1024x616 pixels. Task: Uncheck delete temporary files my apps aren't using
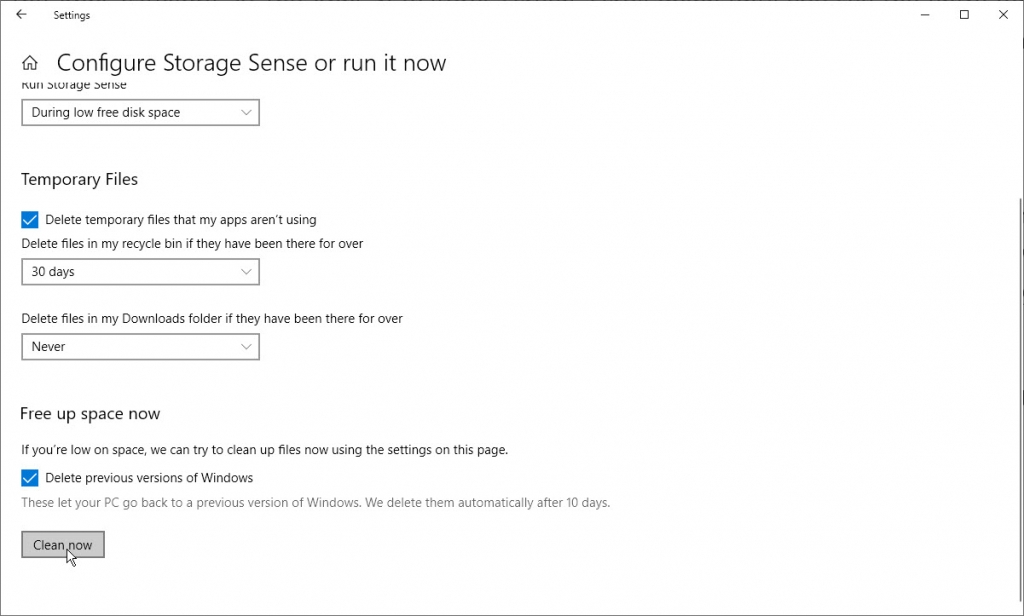point(29,219)
